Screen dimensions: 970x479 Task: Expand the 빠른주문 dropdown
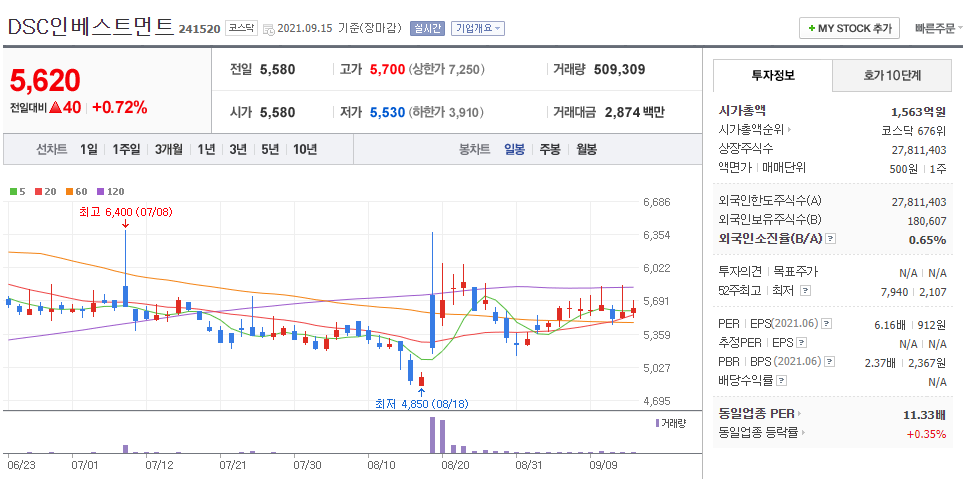938,28
